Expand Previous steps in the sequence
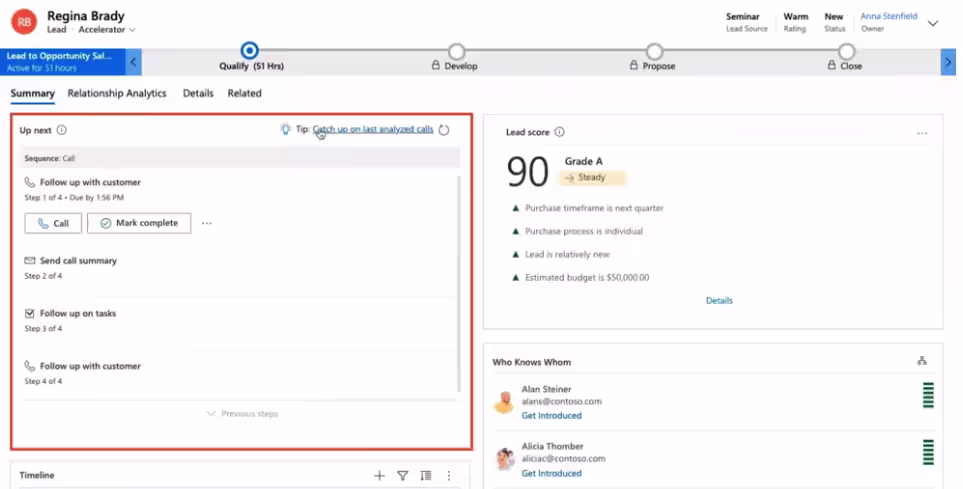 (x=242, y=413)
